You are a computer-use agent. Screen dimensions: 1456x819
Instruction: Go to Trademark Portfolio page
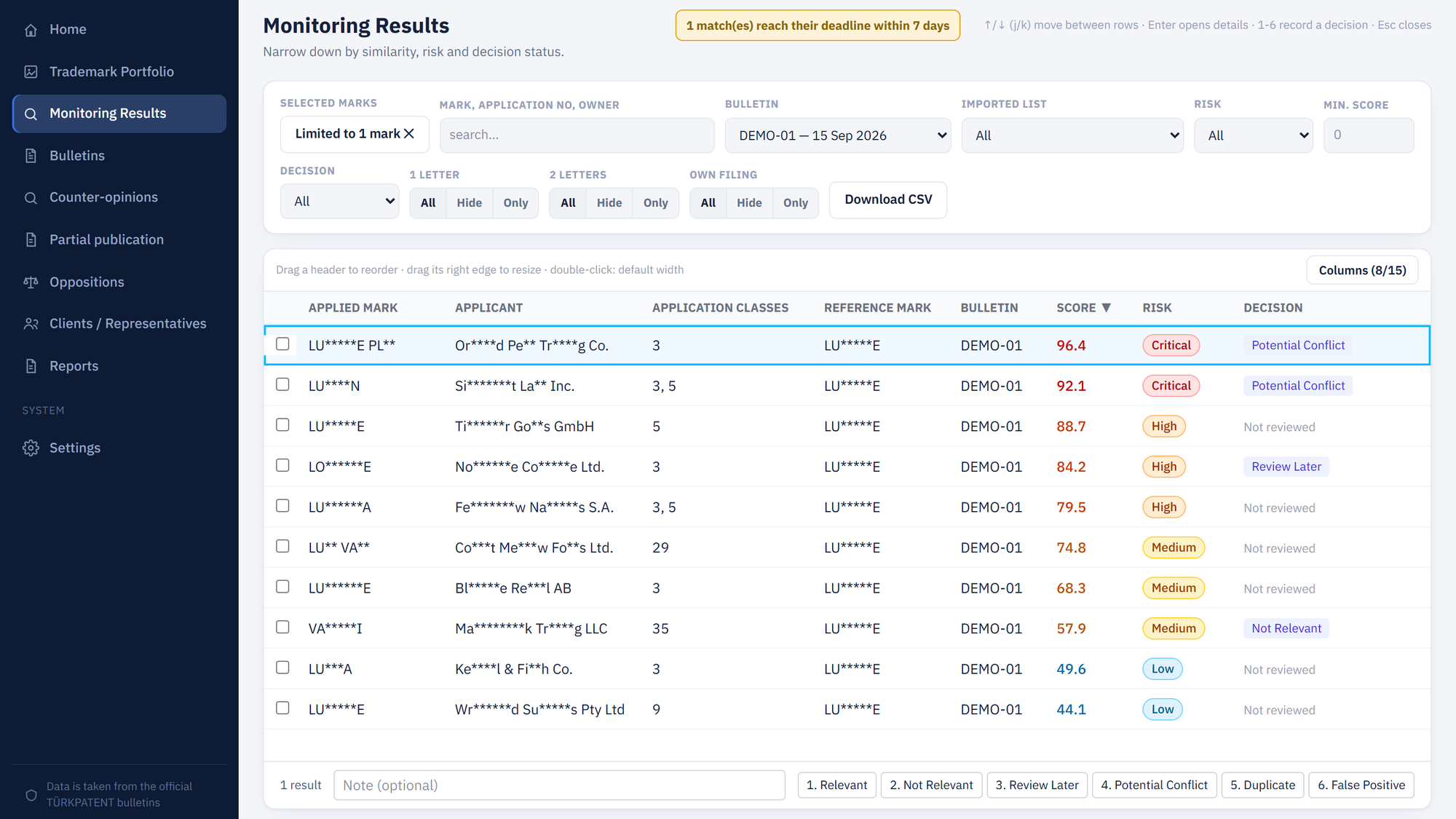pos(119,71)
